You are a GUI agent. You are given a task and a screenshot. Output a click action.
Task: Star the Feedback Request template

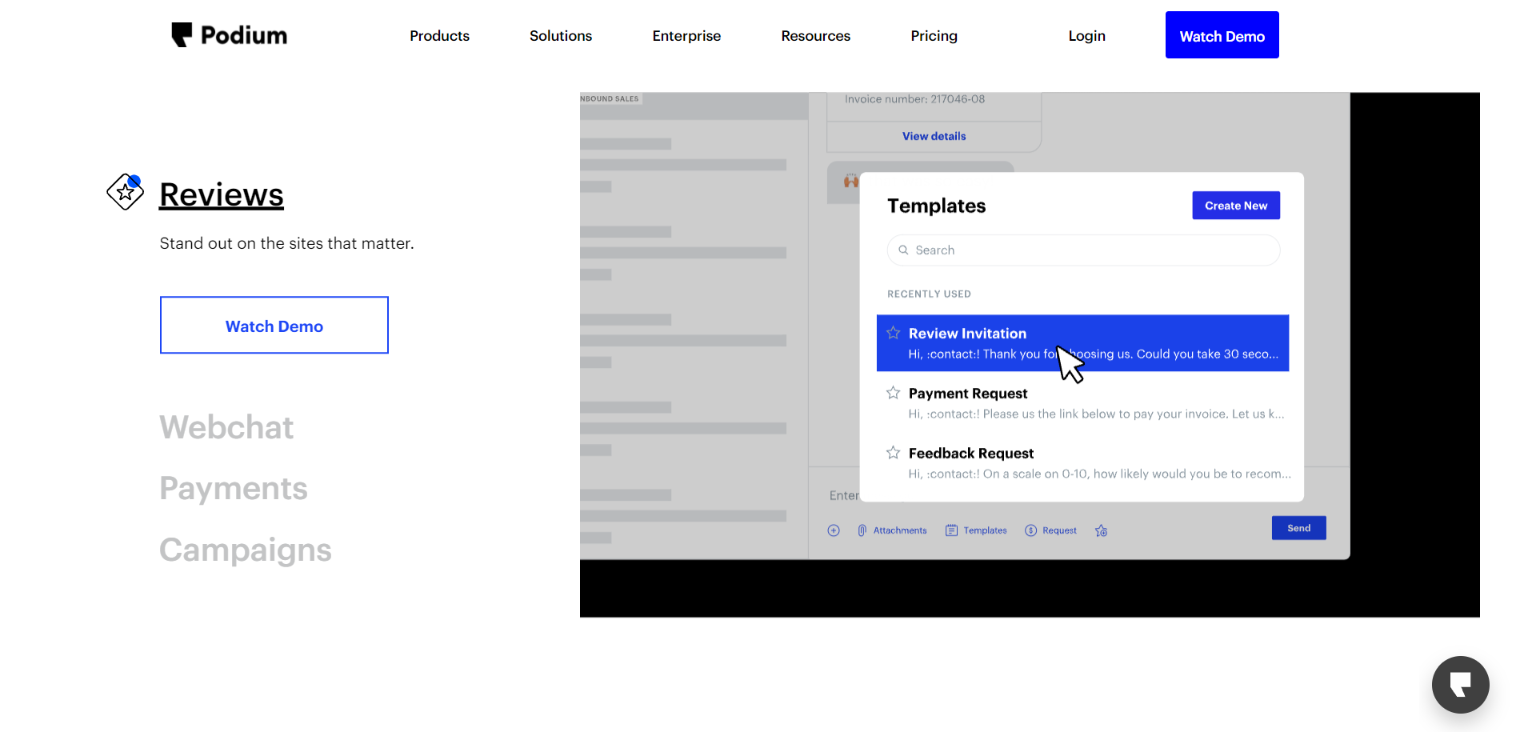pos(893,453)
